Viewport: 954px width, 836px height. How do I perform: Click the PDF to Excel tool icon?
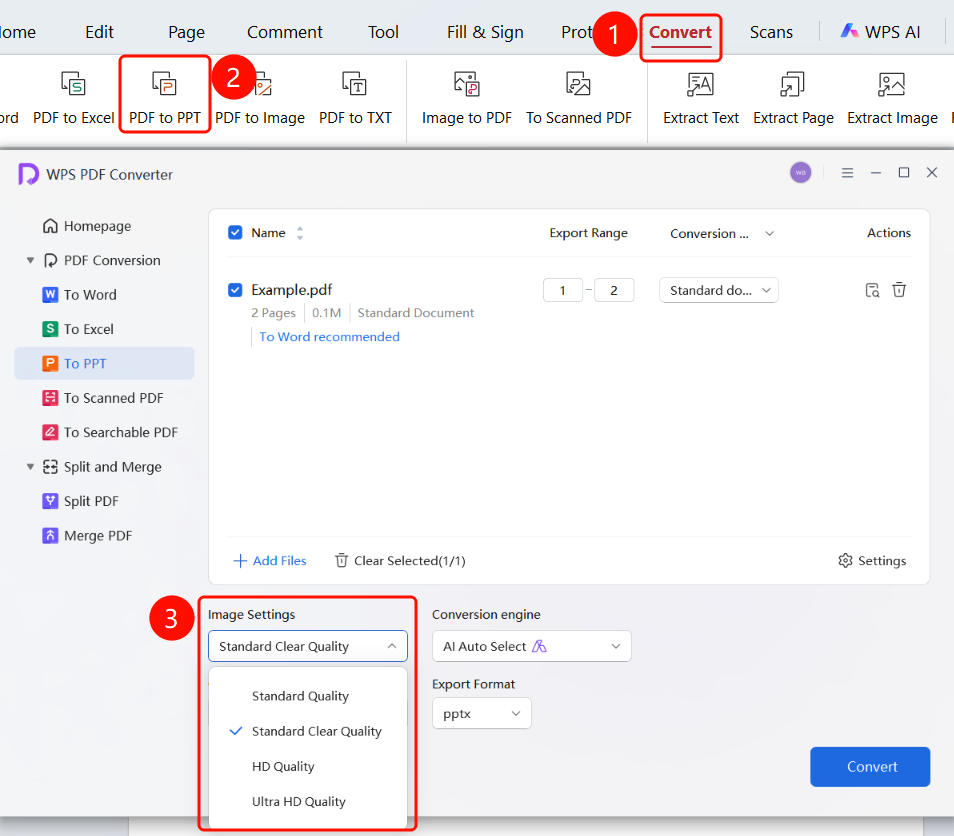pos(73,84)
